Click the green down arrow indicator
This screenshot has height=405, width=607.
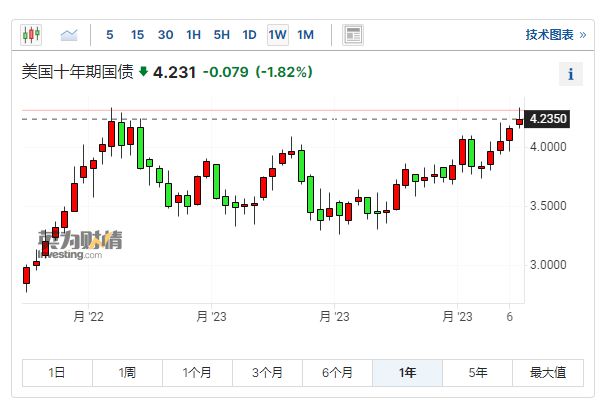tap(143, 71)
